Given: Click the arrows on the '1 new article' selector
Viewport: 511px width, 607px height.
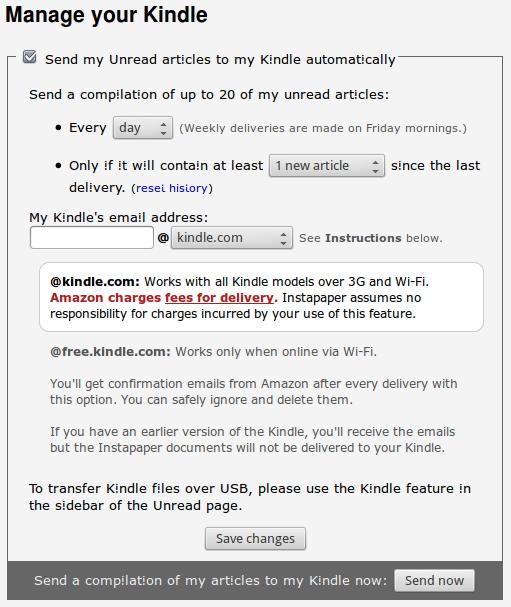Looking at the screenshot, I should (375, 166).
